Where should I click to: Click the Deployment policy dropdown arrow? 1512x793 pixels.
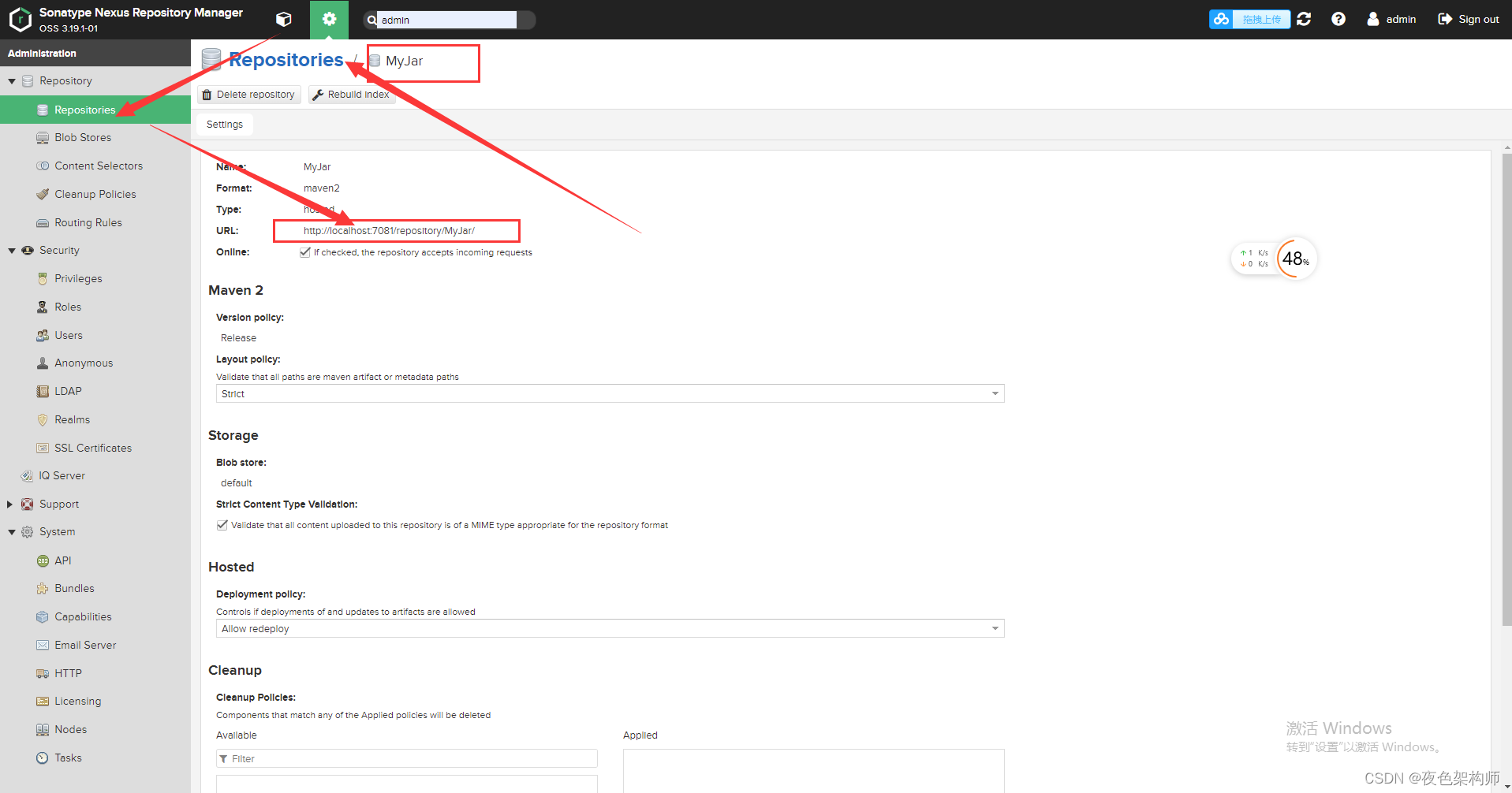(995, 629)
